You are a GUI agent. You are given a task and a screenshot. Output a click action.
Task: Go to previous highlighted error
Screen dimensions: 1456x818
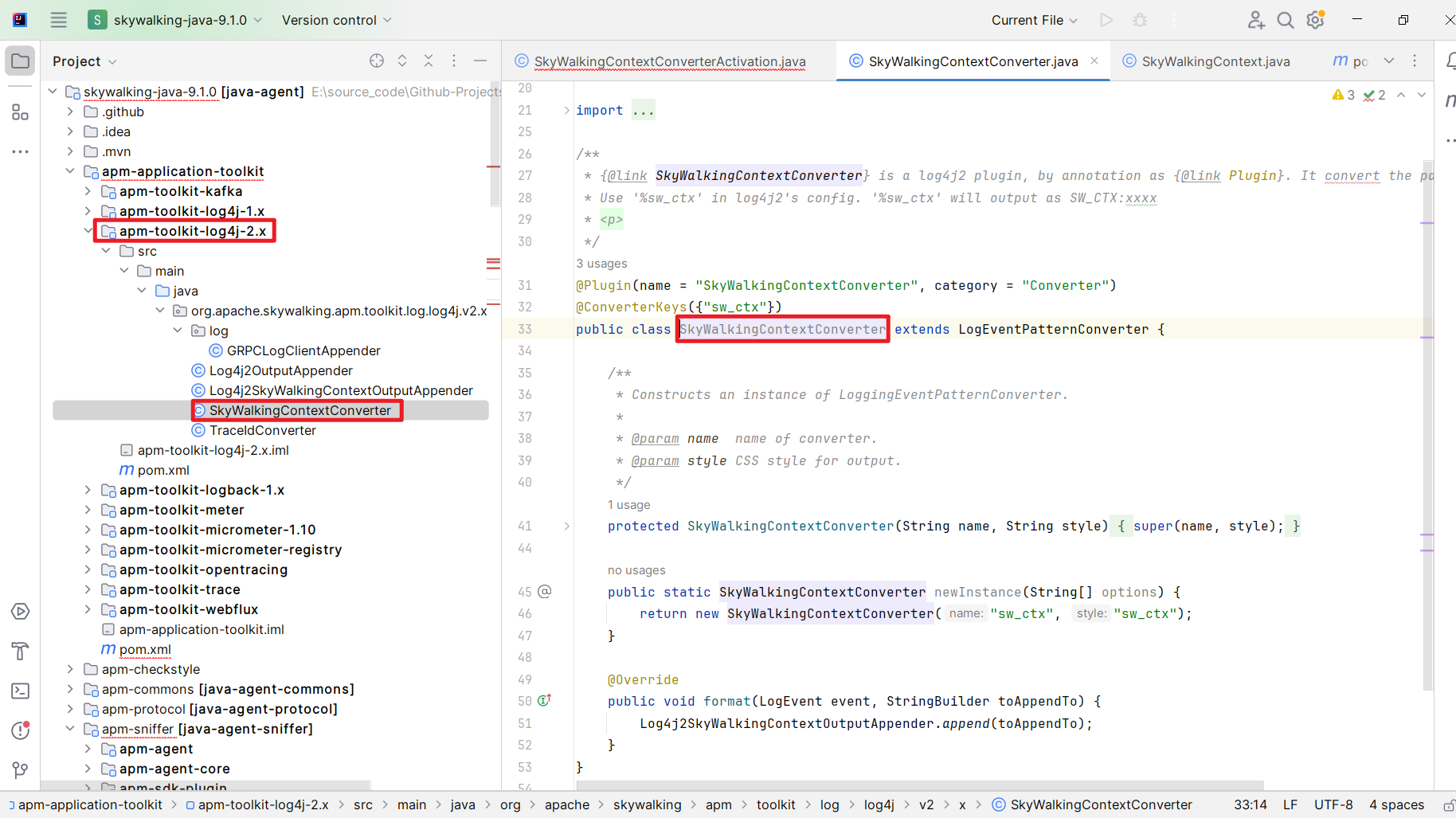tap(1401, 95)
